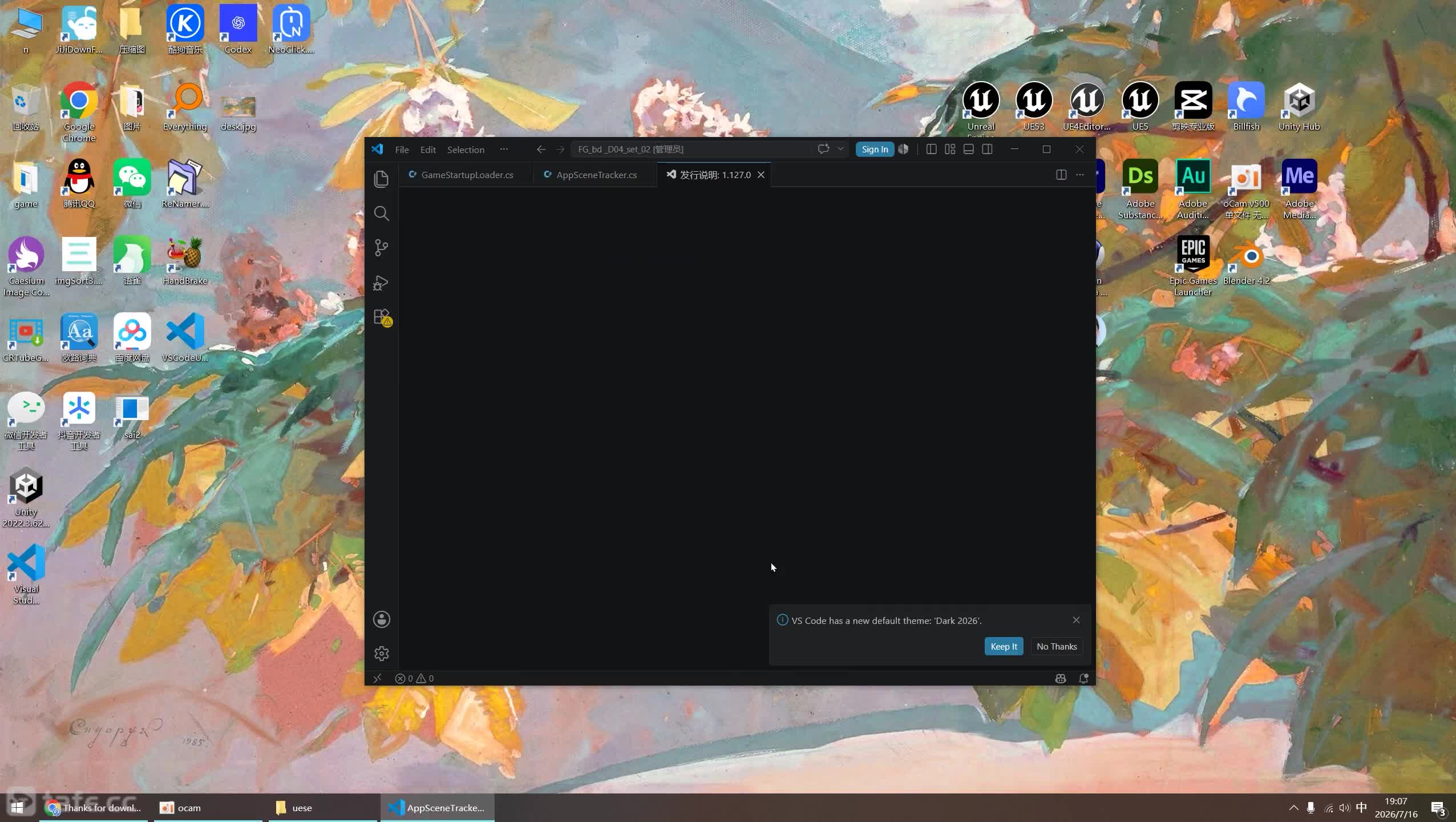Select the Billfish desktop icon
The width and height of the screenshot is (1456, 822).
pos(1246,107)
